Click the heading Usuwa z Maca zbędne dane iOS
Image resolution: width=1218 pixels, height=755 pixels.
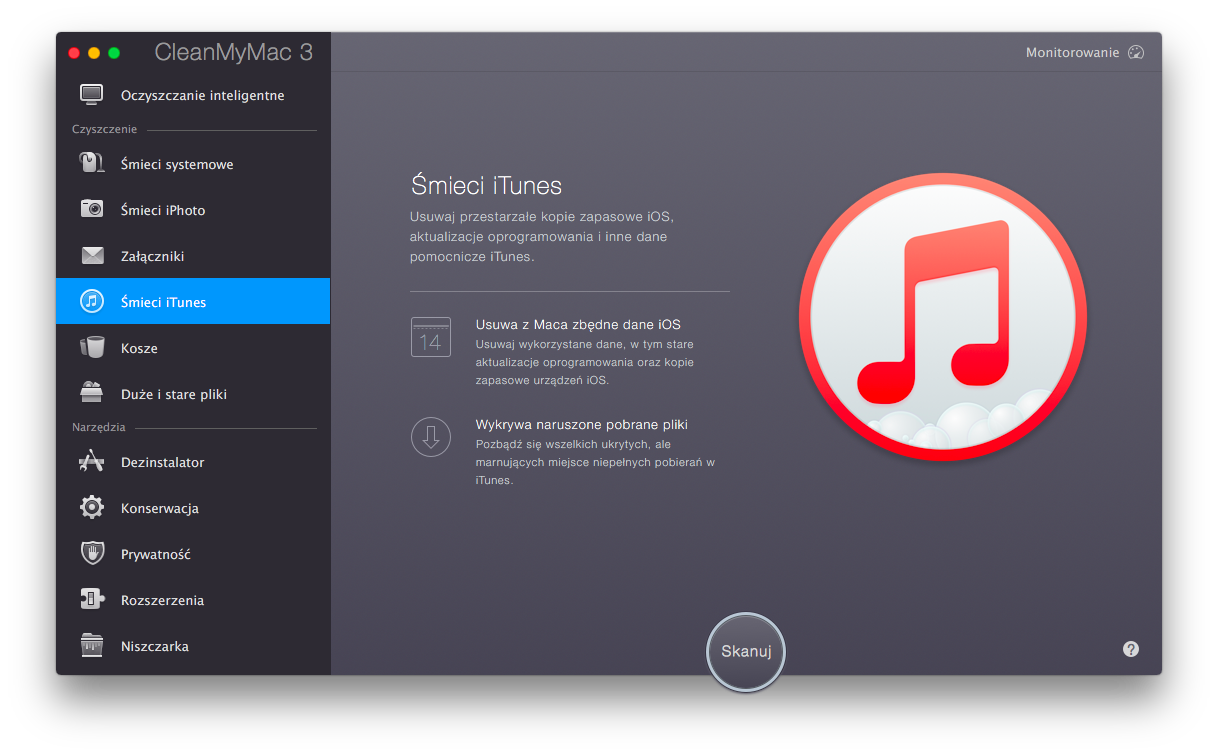578,324
